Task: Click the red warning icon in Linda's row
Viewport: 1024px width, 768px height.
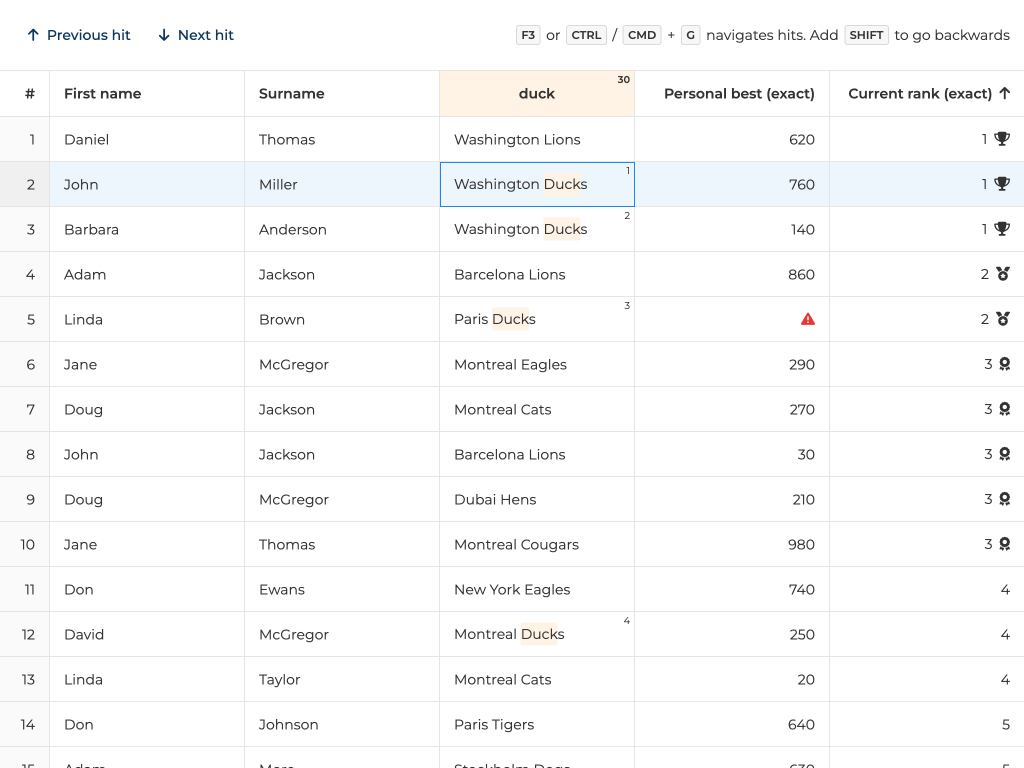Action: coord(808,319)
